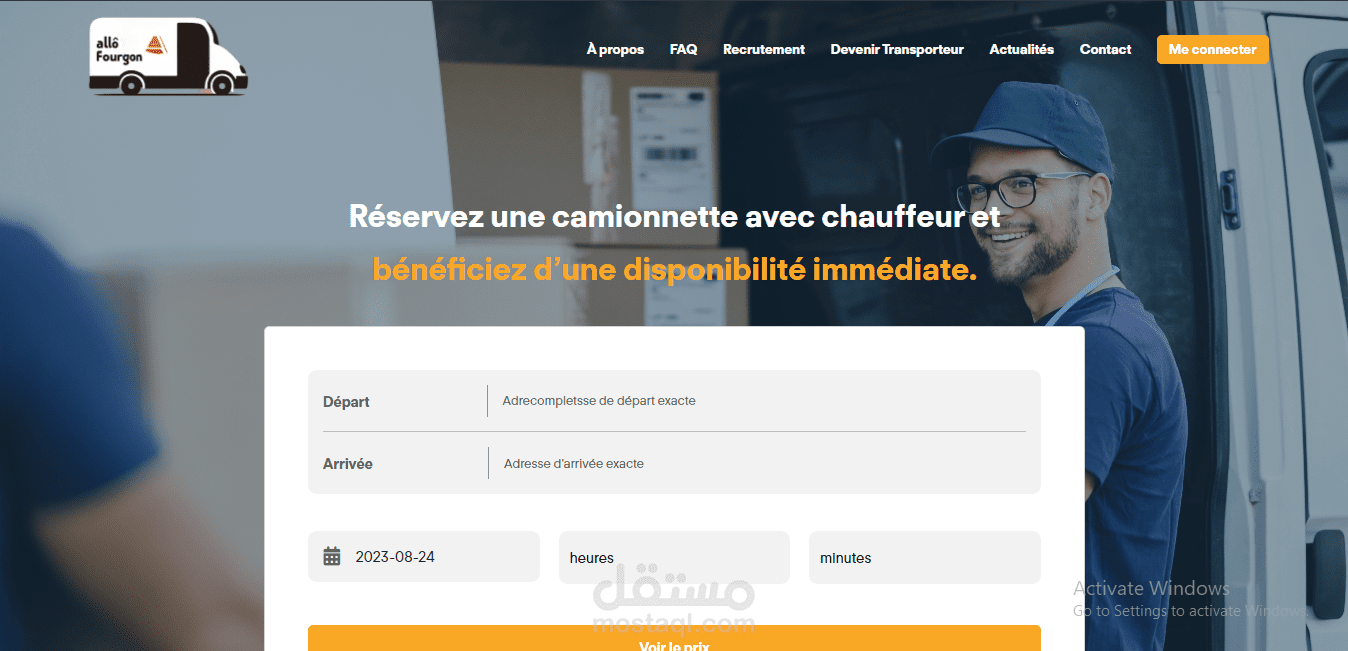
Task: Click the Arrivée label
Action: click(348, 464)
